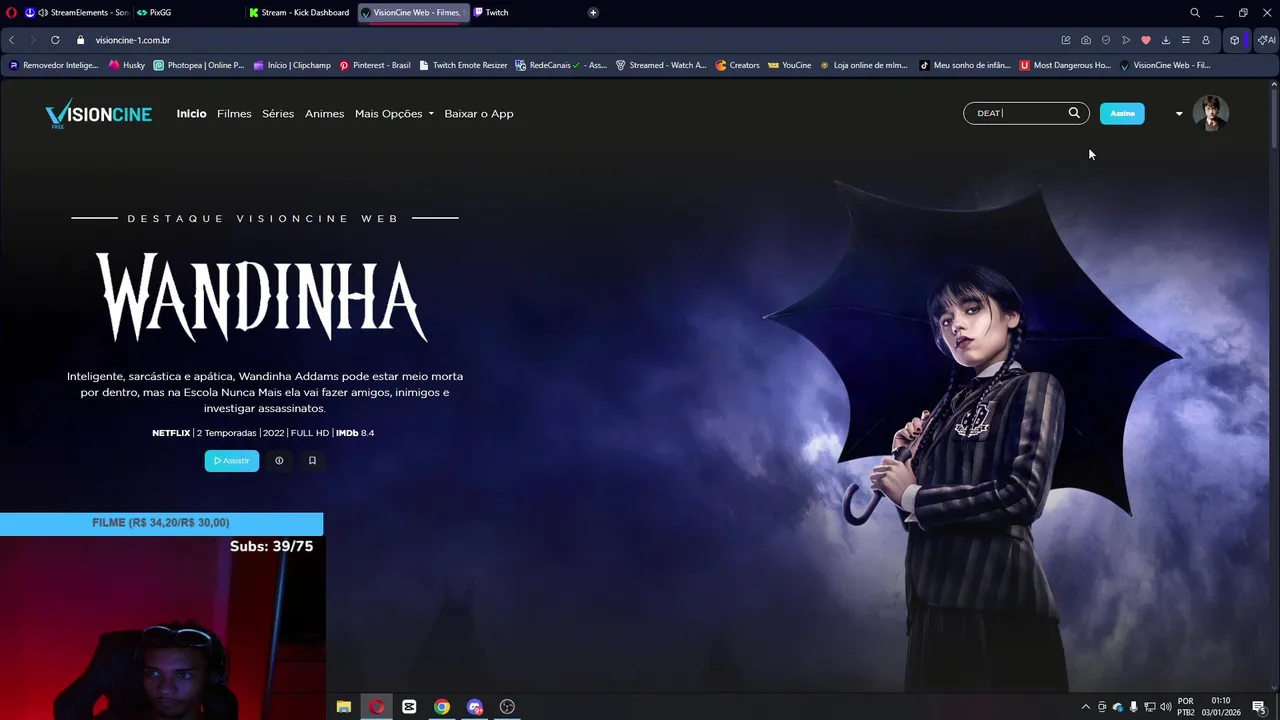Open VisionCine Web - Fil... bookmark
This screenshot has width=1280, height=720.
tap(1165, 65)
